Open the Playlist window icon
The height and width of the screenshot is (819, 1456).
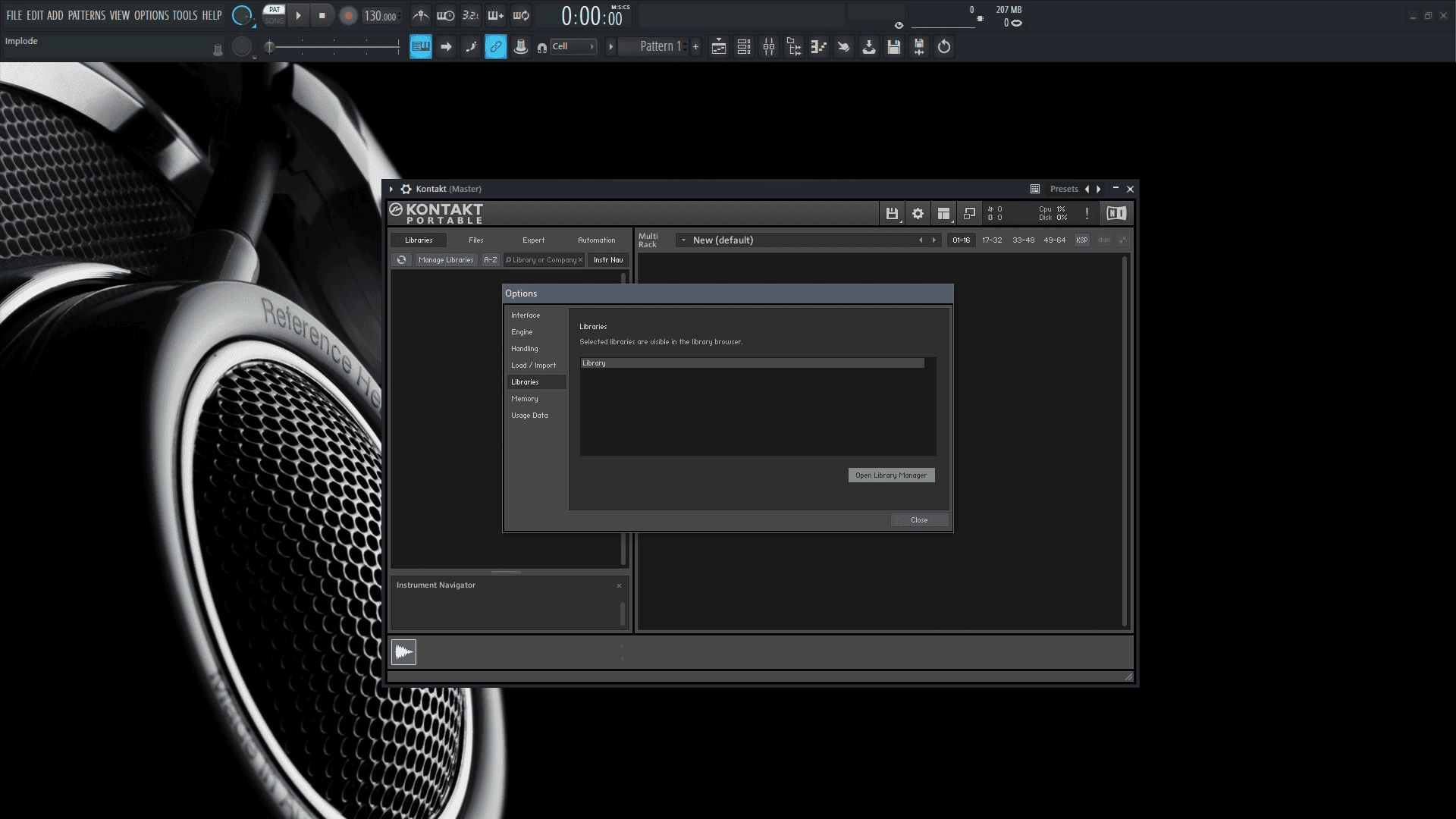tap(719, 47)
